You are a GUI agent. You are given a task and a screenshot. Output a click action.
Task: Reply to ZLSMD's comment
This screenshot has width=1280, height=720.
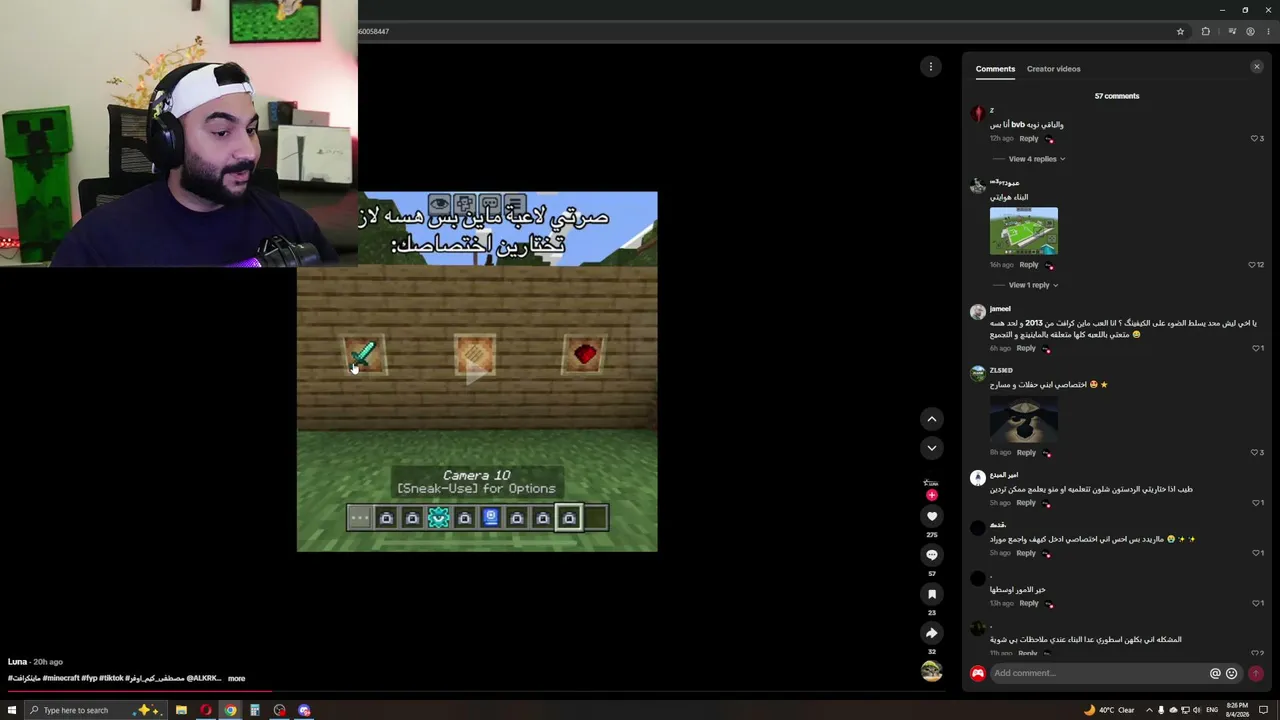click(x=1026, y=452)
